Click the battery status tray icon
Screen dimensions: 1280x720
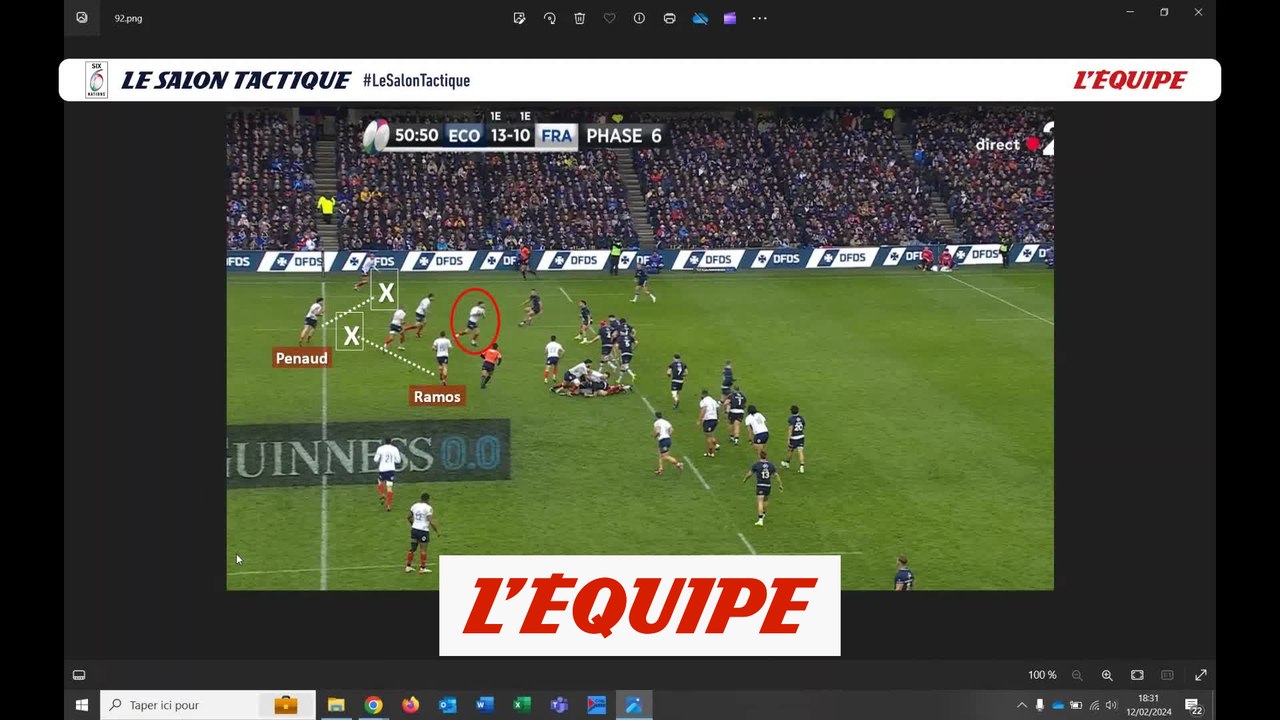[x=1076, y=705]
